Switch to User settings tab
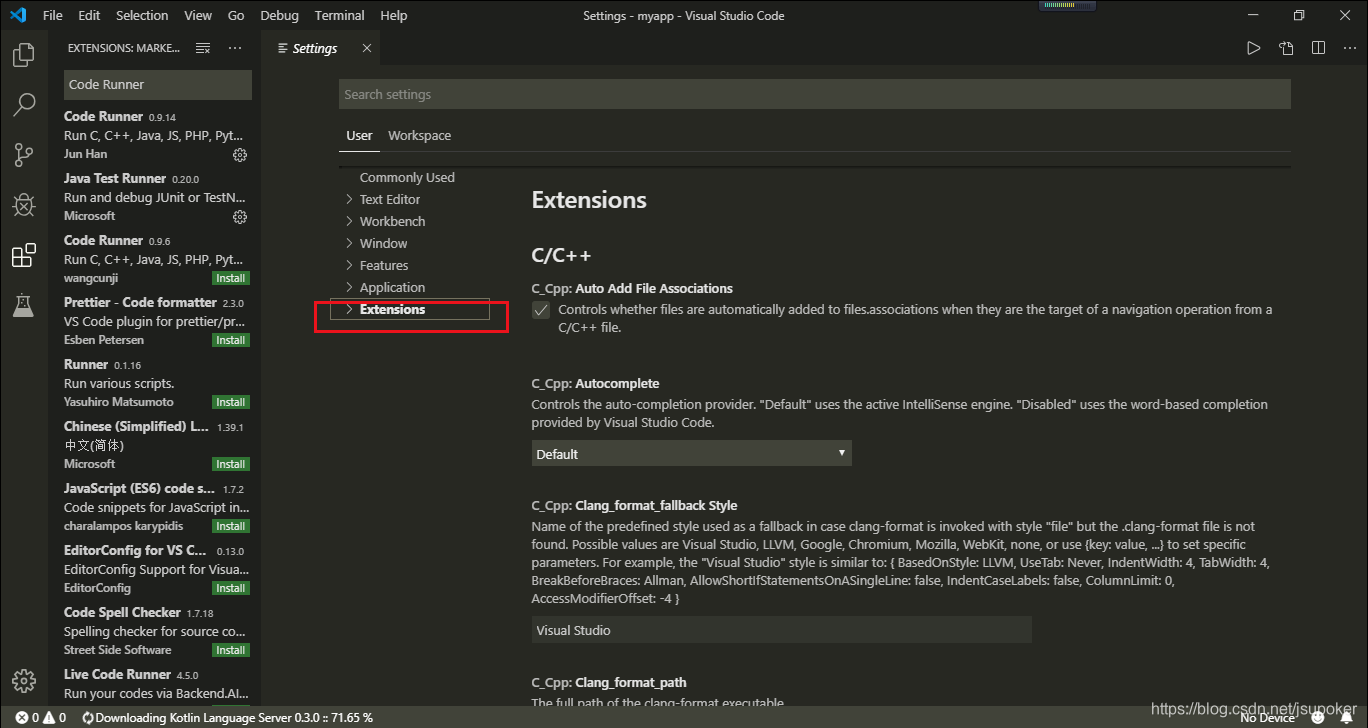This screenshot has width=1368, height=728. point(359,135)
